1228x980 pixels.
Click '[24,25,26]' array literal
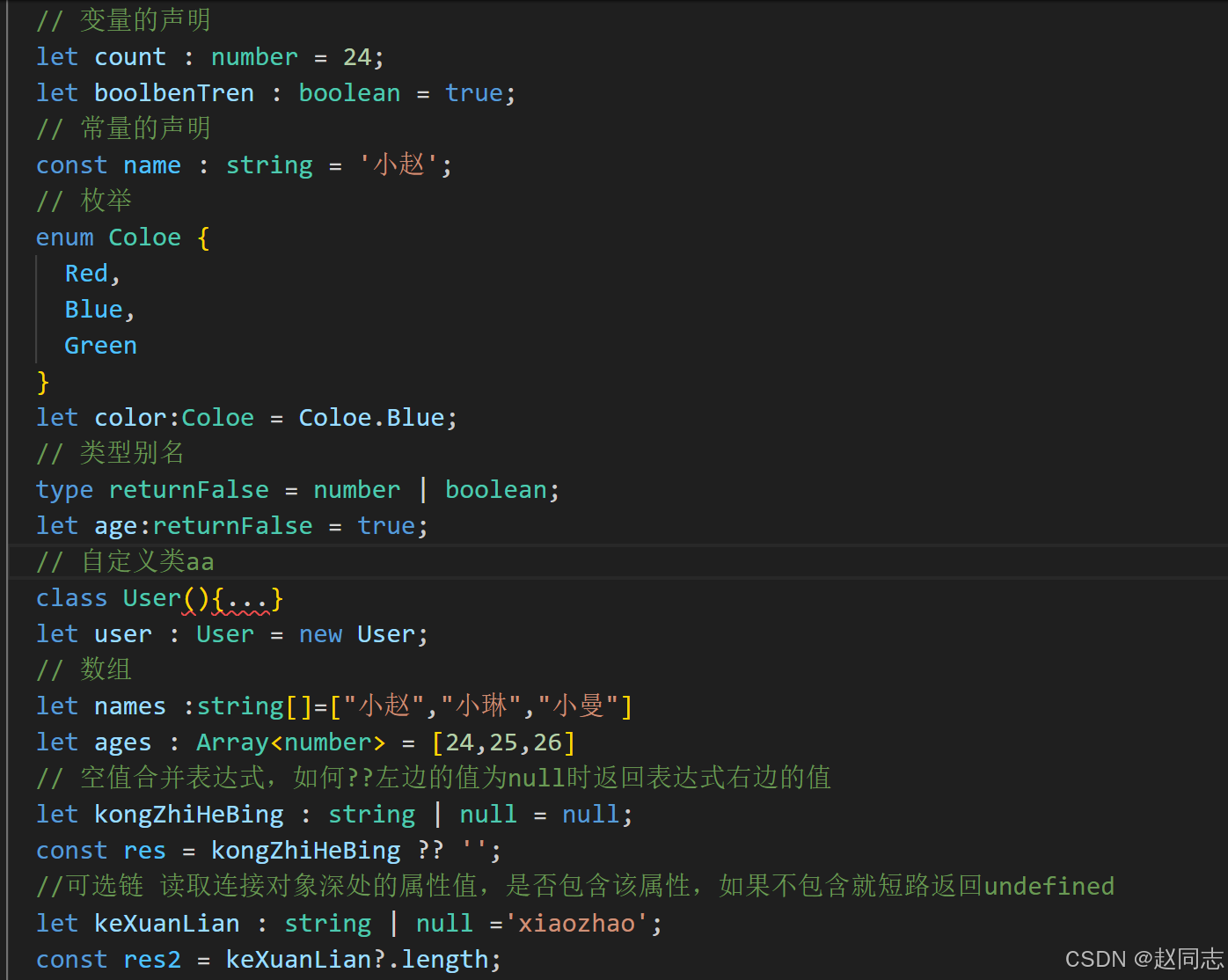click(x=503, y=742)
